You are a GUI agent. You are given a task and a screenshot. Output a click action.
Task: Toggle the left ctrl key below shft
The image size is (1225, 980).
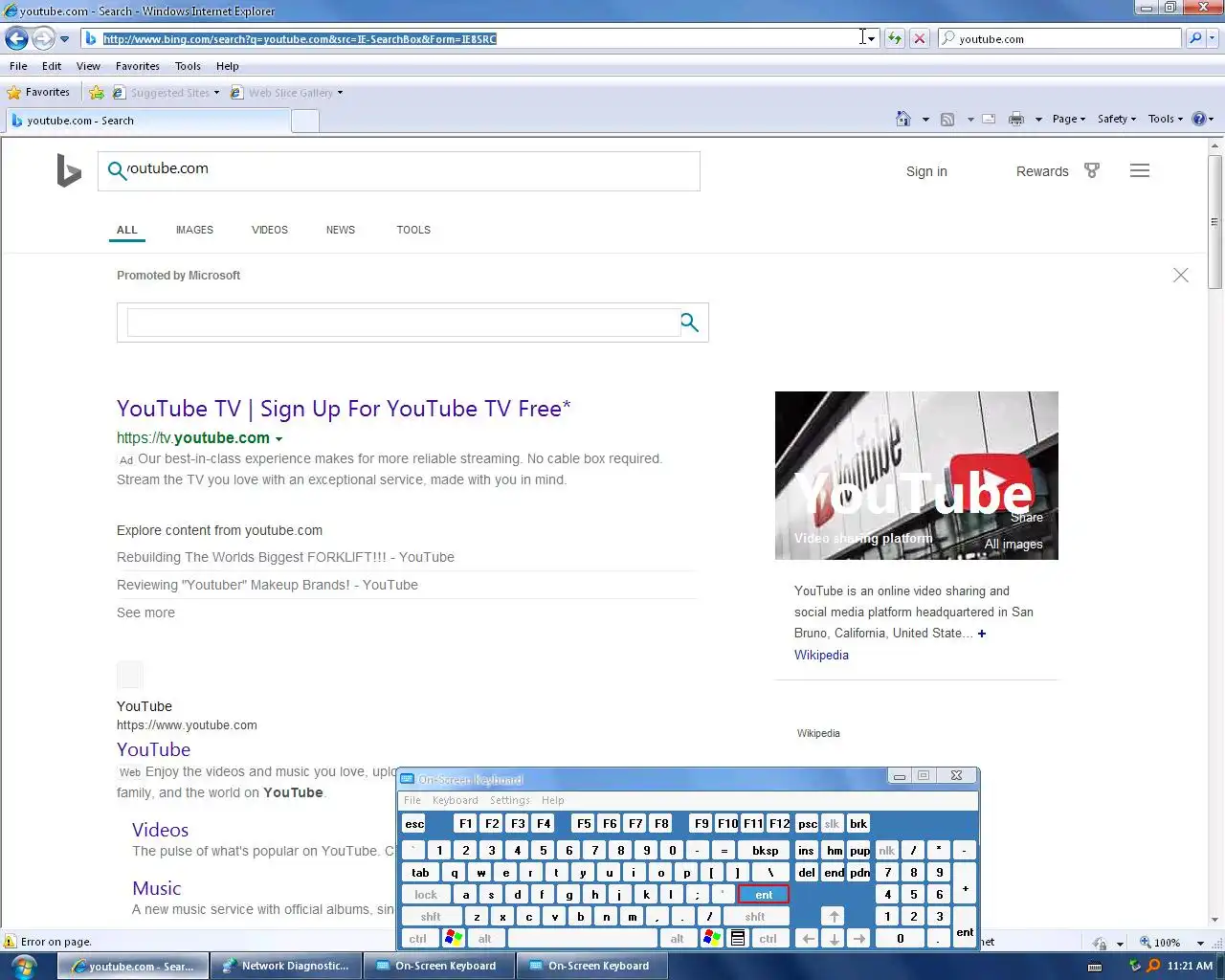coord(418,939)
